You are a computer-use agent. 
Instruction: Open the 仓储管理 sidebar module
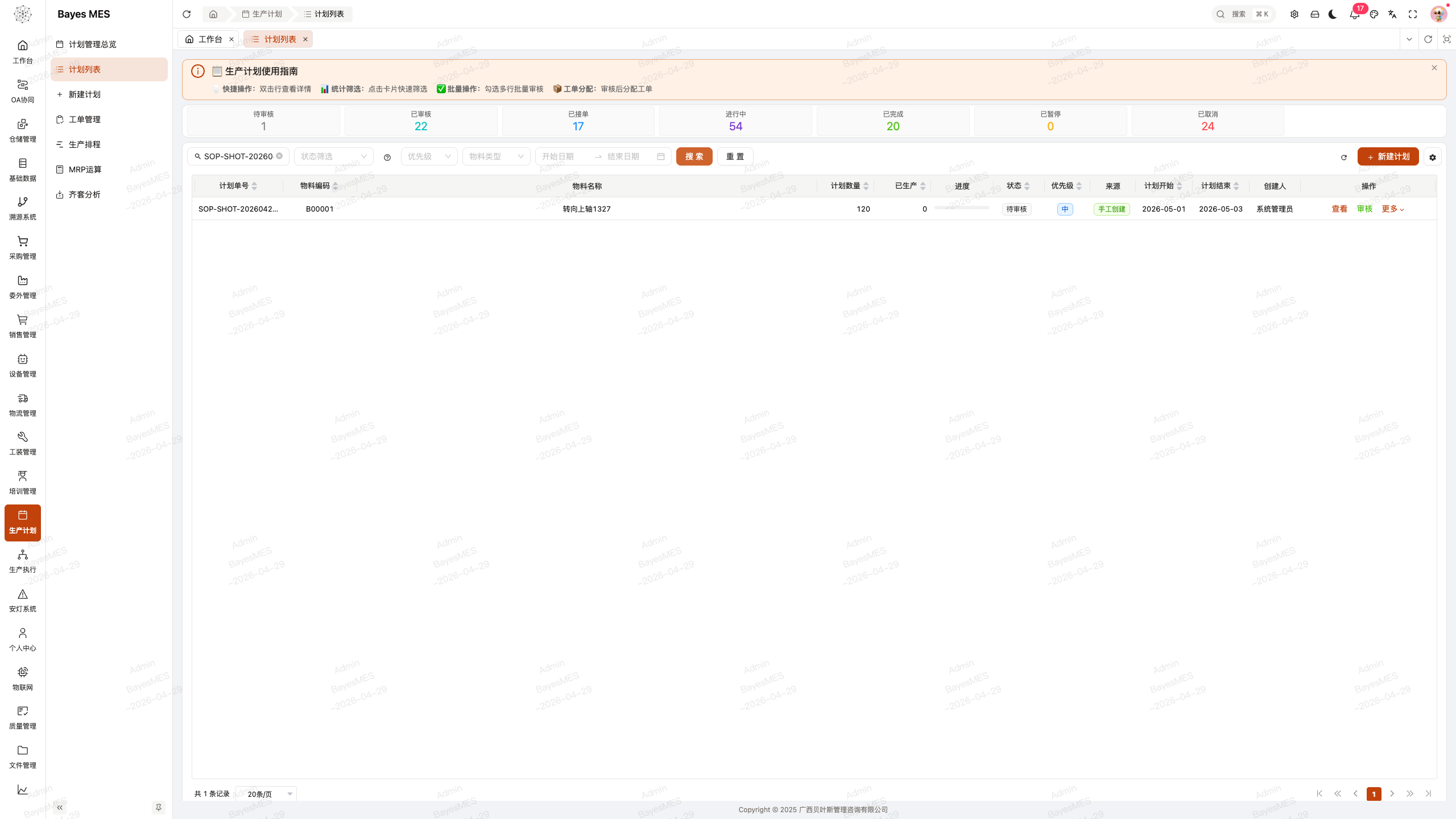pyautogui.click(x=23, y=131)
